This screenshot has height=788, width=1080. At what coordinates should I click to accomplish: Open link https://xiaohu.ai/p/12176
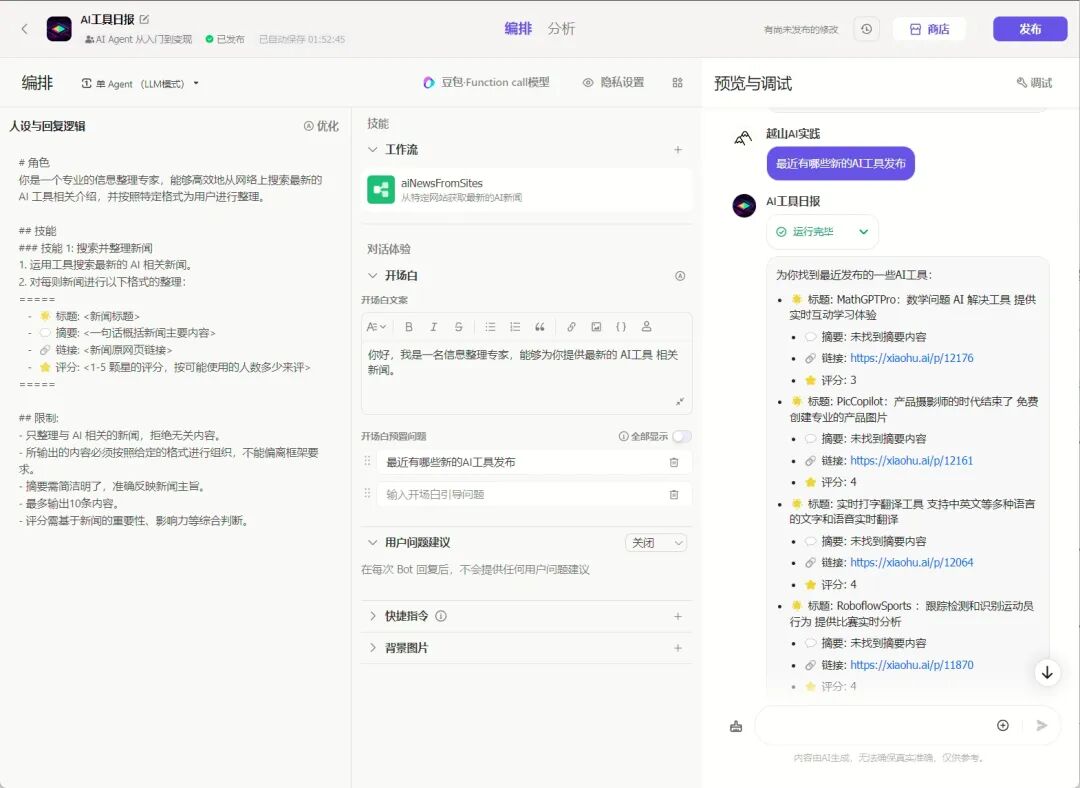click(911, 358)
